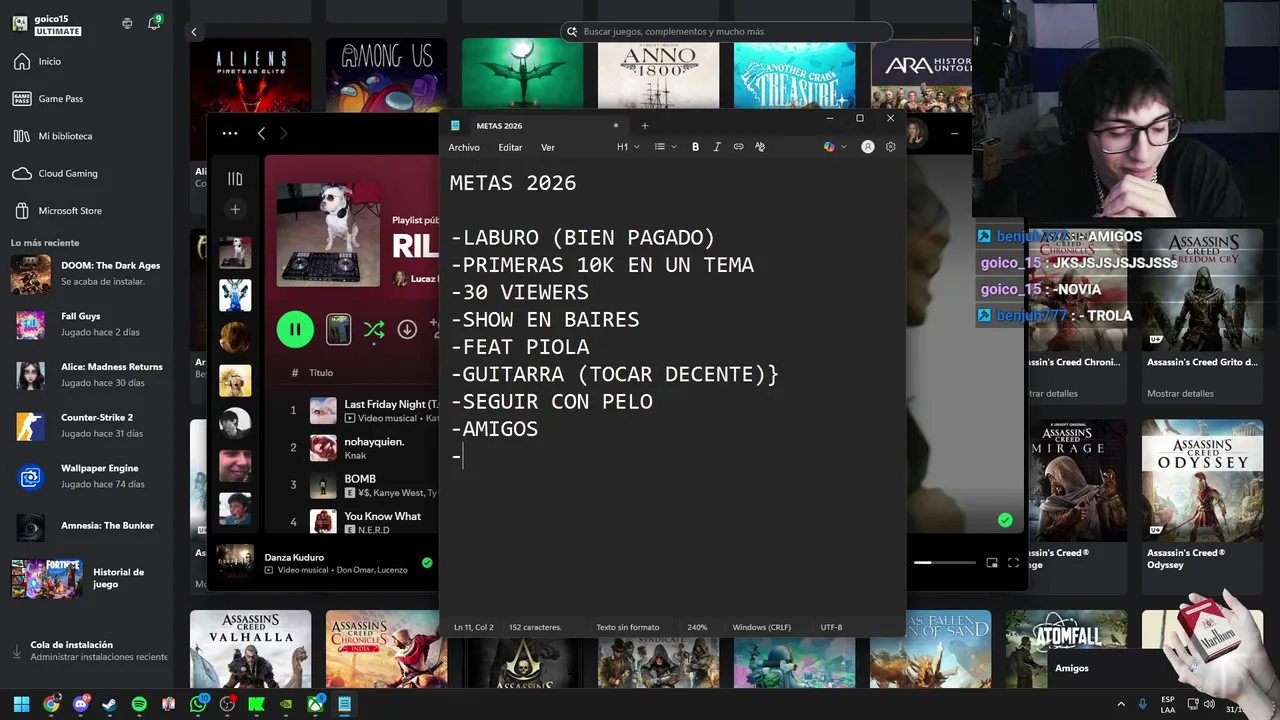Open Spotify album art next to pause

(x=339, y=329)
